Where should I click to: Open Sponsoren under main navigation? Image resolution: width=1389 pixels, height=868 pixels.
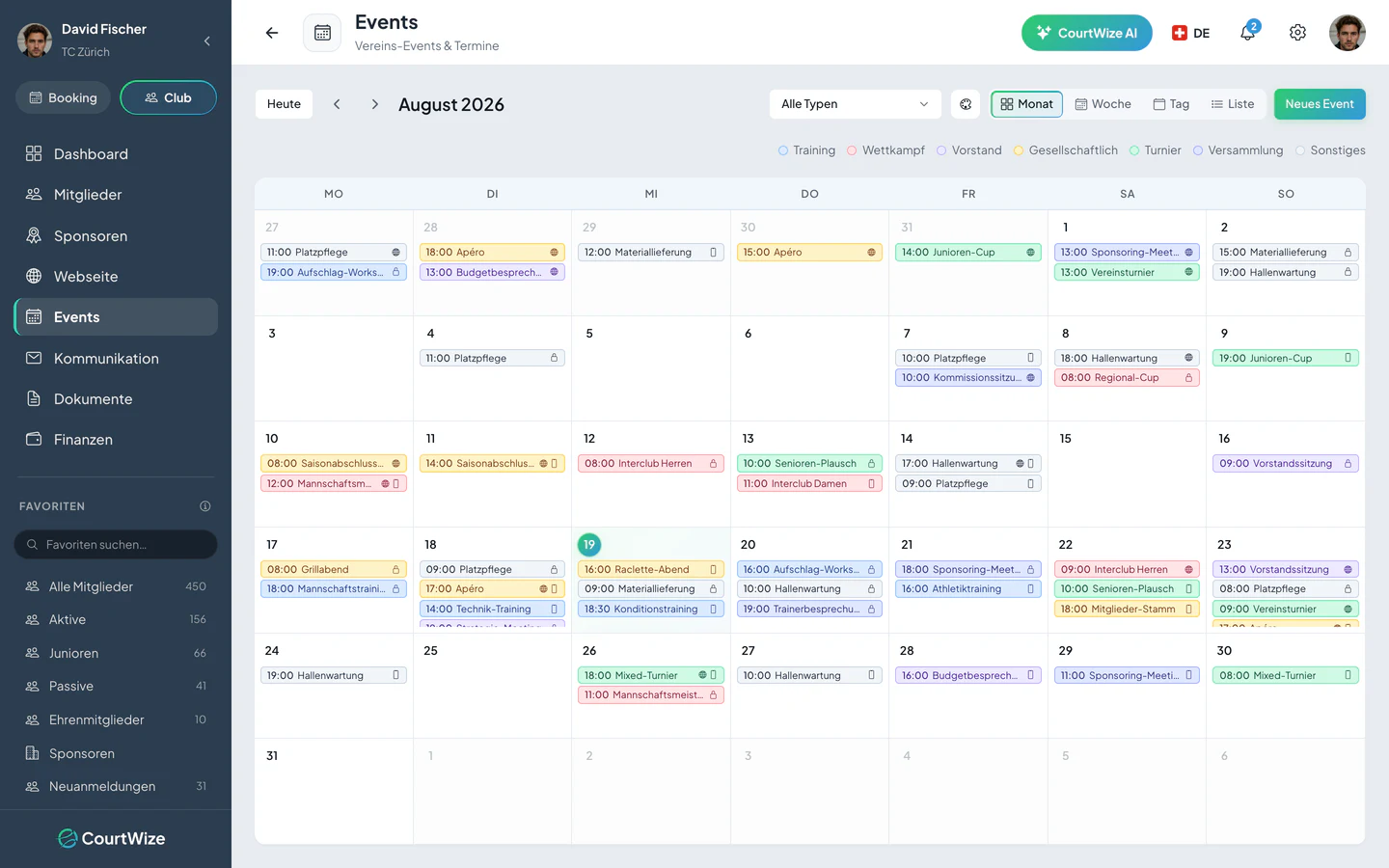tap(116, 236)
